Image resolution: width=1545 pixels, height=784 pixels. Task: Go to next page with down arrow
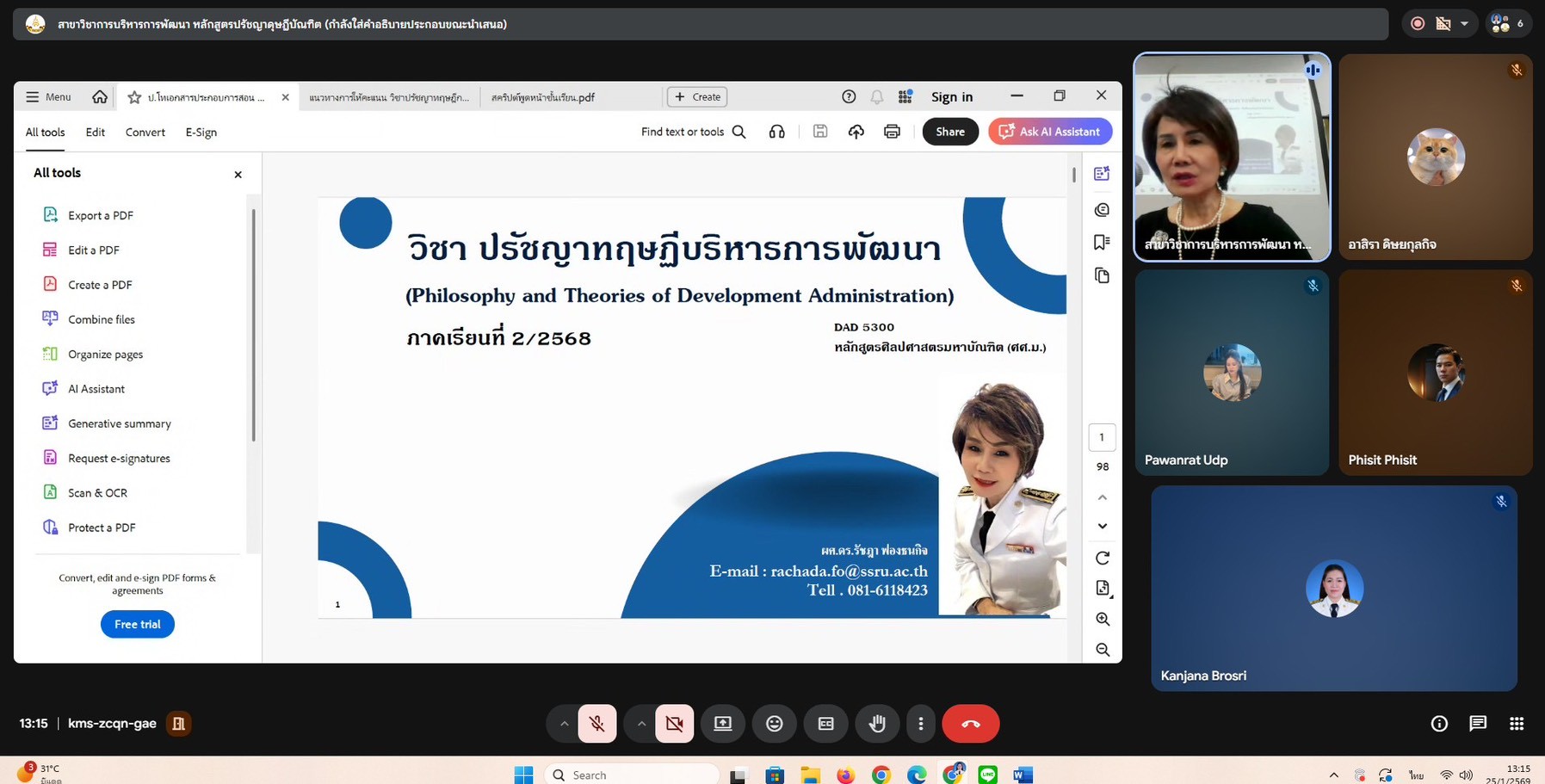1102,526
